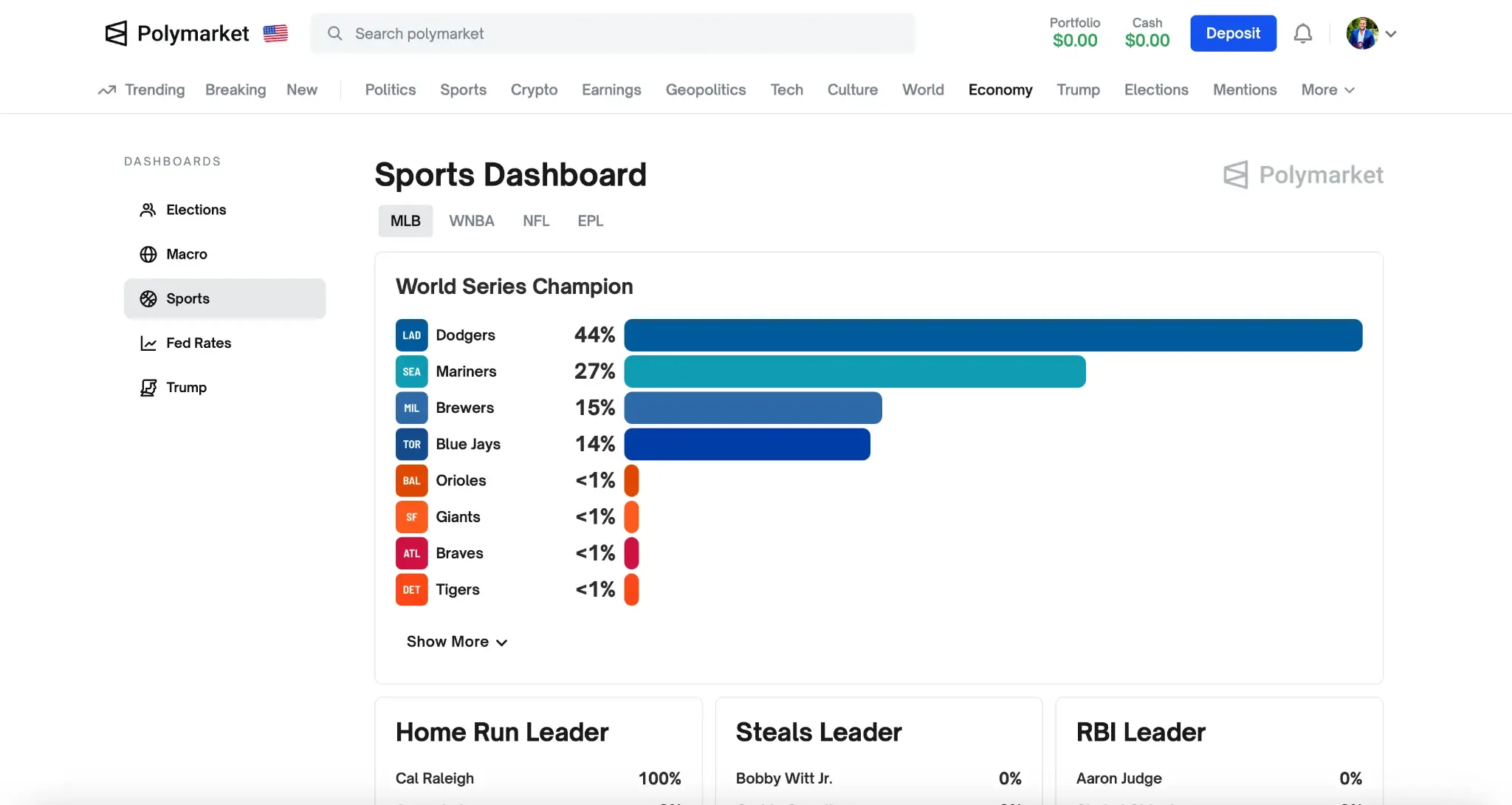Switch to the WNBA tab

coord(471,221)
